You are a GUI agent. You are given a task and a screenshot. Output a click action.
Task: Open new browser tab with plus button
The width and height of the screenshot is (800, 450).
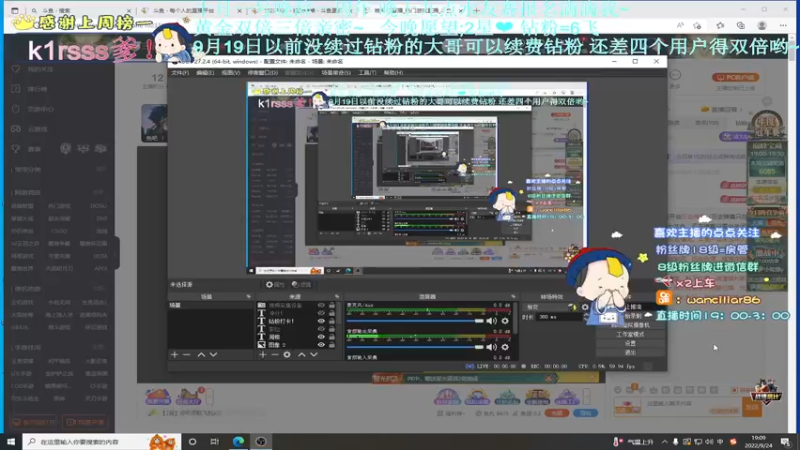coord(477,10)
